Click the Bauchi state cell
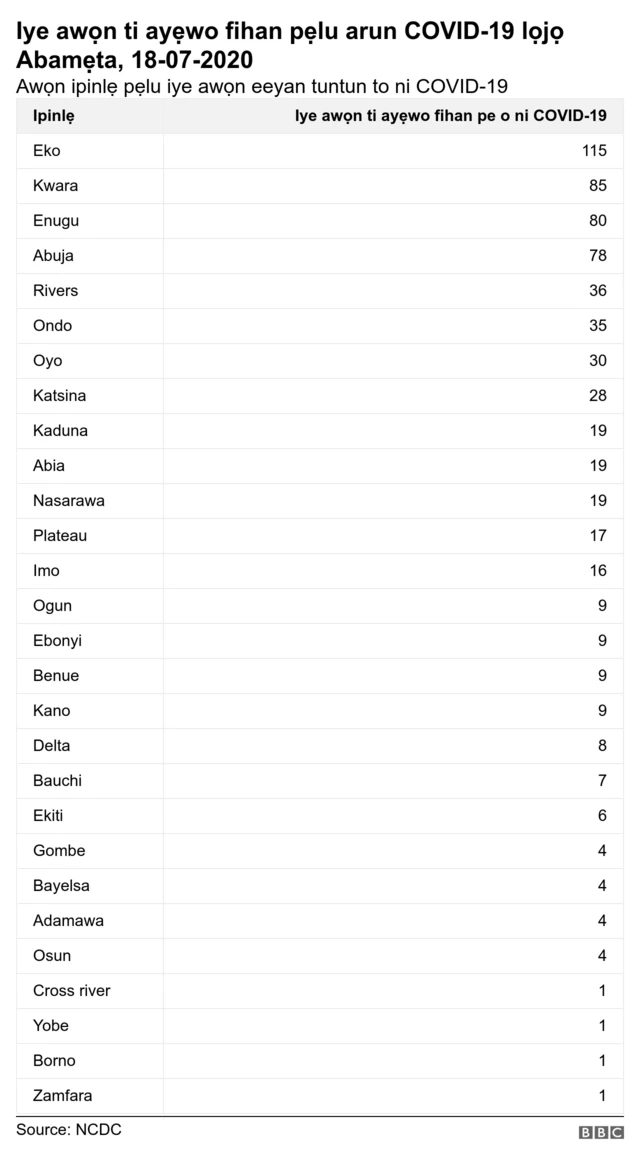640x1160 pixels. [x=57, y=781]
